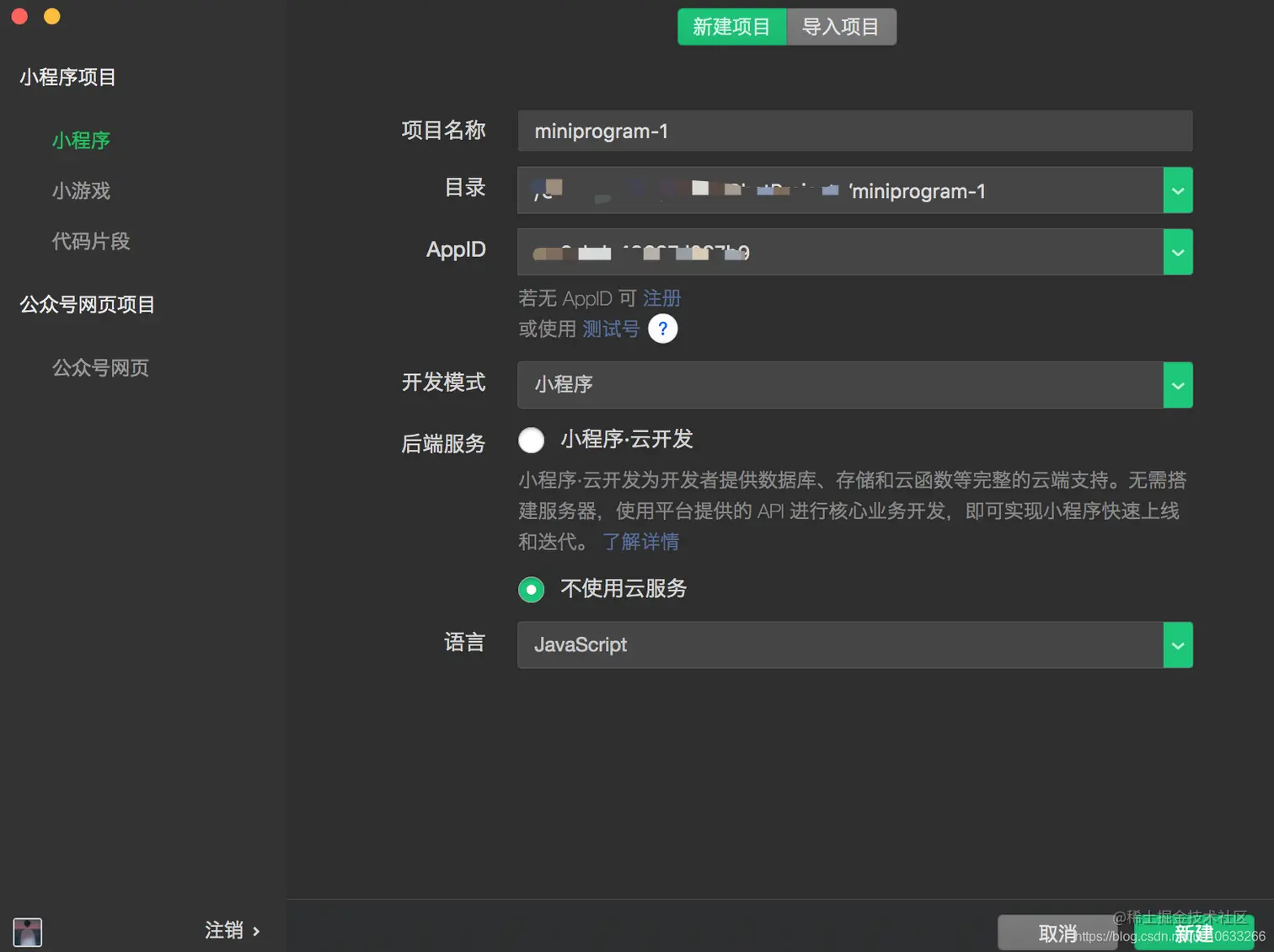The width and height of the screenshot is (1274, 952).
Task: Select 小游戏 in the sidebar
Action: [x=81, y=191]
